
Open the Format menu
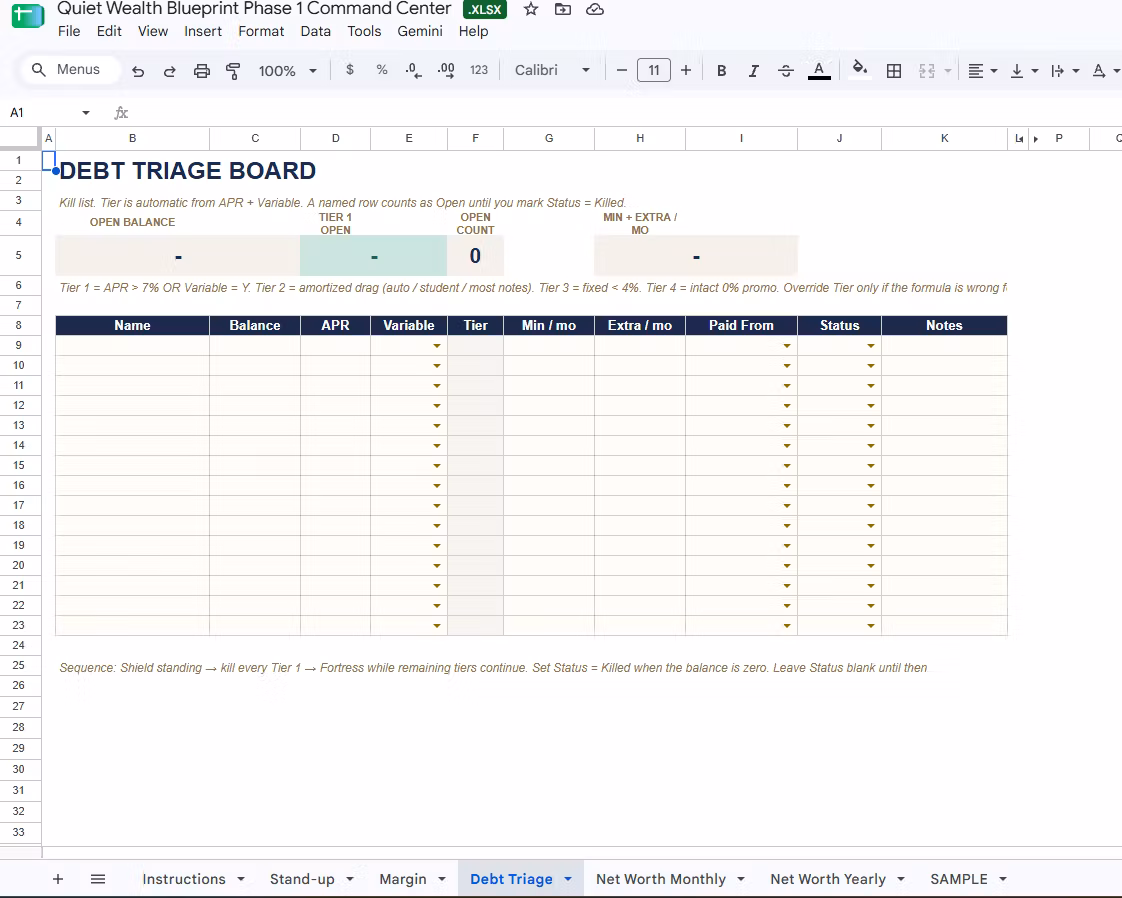[261, 31]
